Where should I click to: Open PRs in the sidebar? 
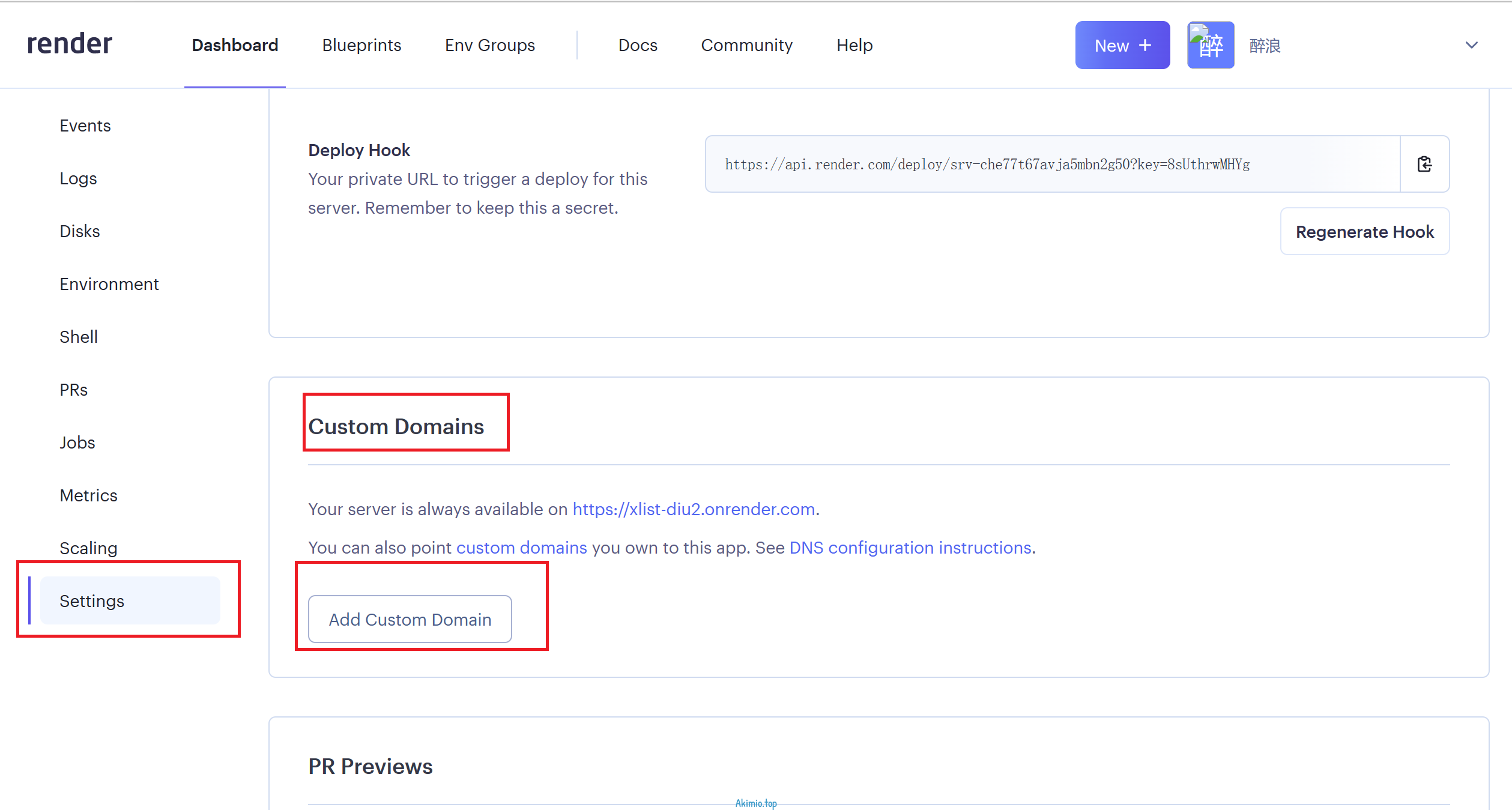pyautogui.click(x=74, y=390)
